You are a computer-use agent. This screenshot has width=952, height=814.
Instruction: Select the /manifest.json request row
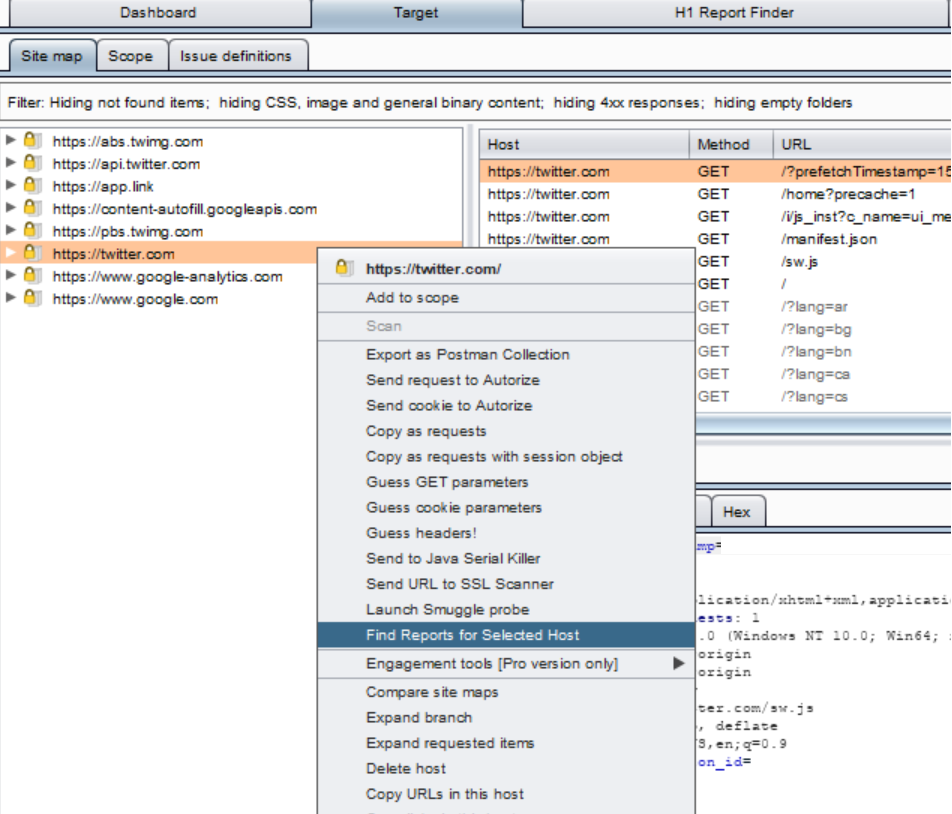pyautogui.click(x=715, y=239)
